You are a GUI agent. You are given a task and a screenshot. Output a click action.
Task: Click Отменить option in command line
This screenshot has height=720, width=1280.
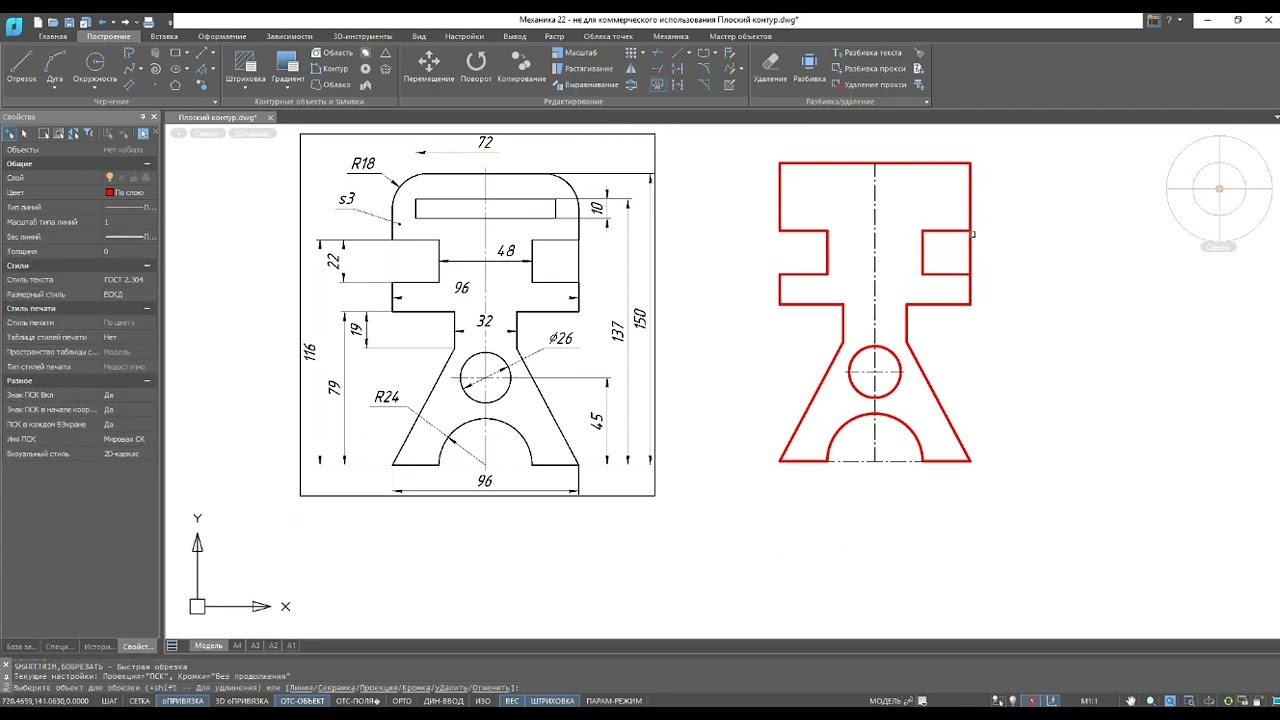[492, 688]
